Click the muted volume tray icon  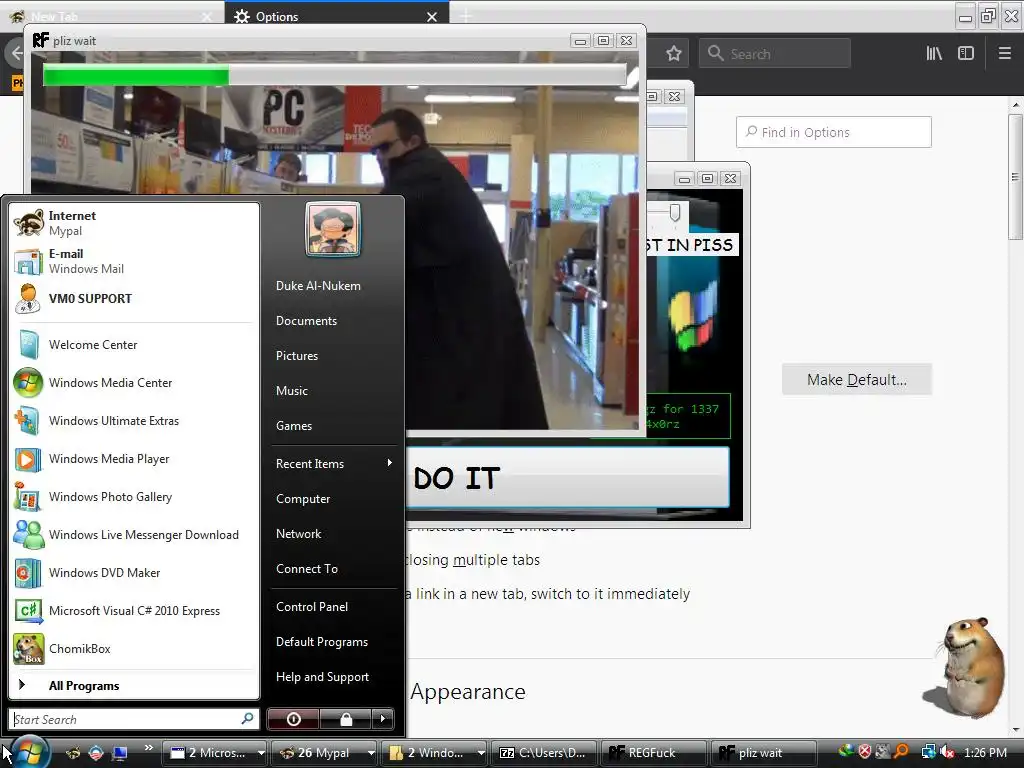pyautogui.click(x=948, y=752)
